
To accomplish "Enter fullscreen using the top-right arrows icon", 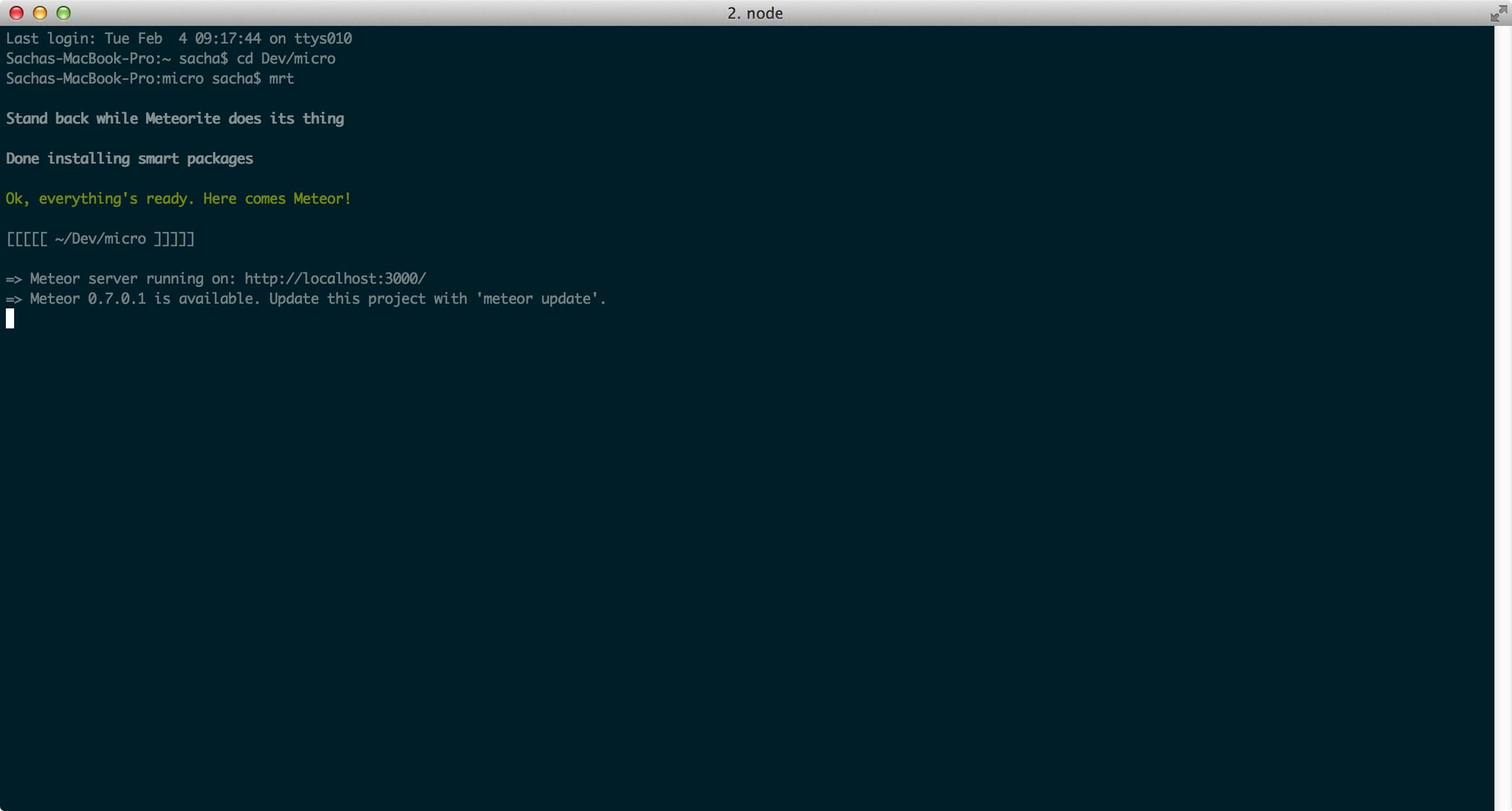I will tap(1498, 13).
